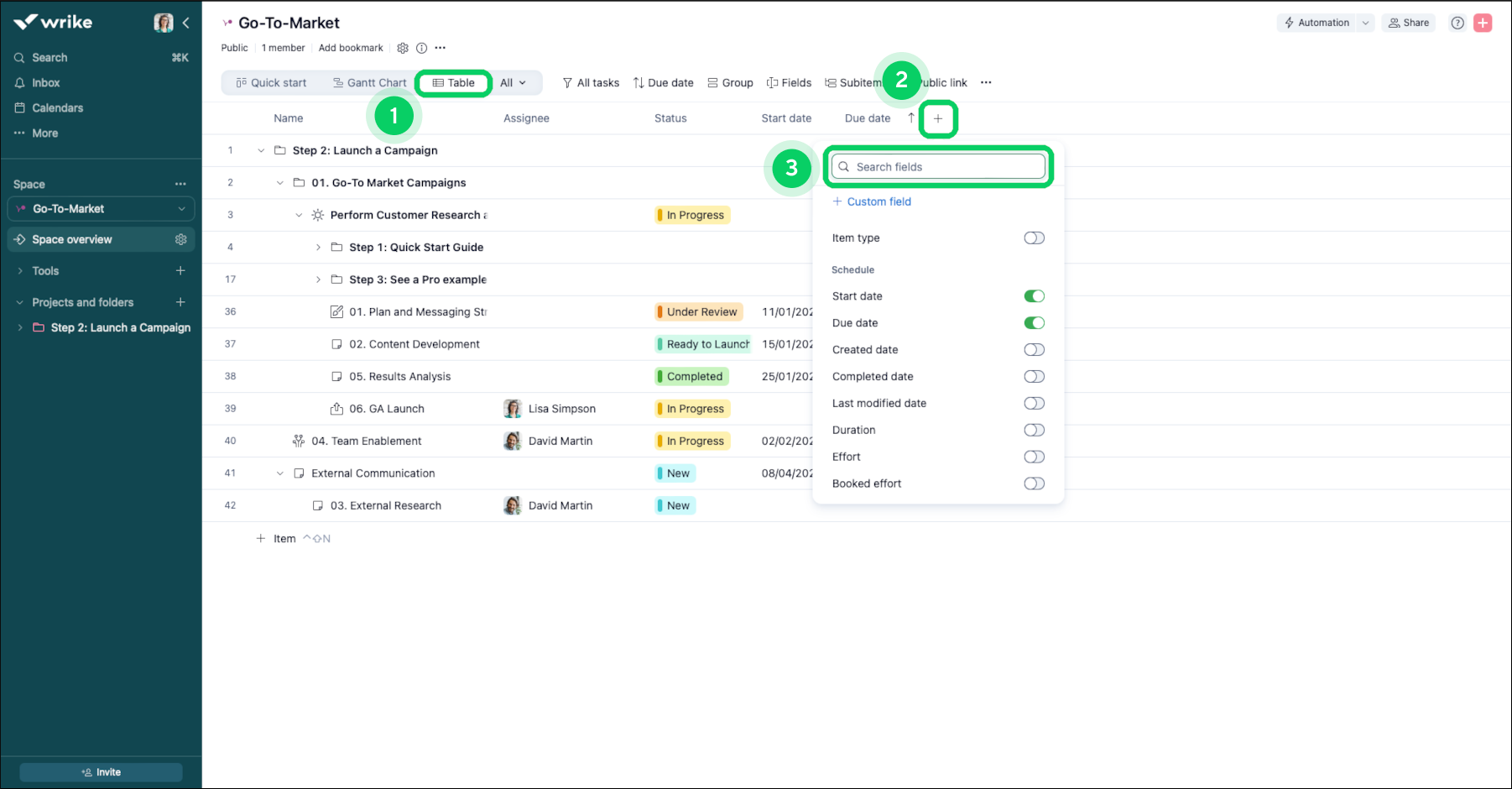The height and width of the screenshot is (789, 1512).
Task: Open the Space section three-dot menu
Action: (x=180, y=184)
